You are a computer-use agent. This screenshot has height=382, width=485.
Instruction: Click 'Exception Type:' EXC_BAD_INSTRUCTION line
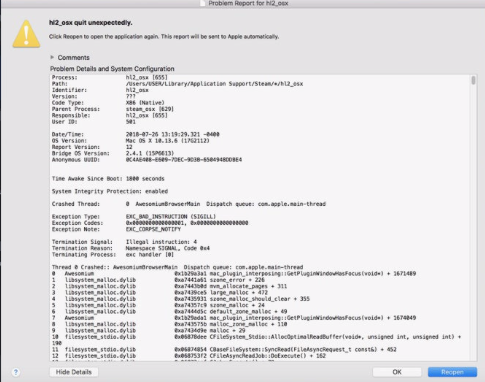(x=134, y=217)
